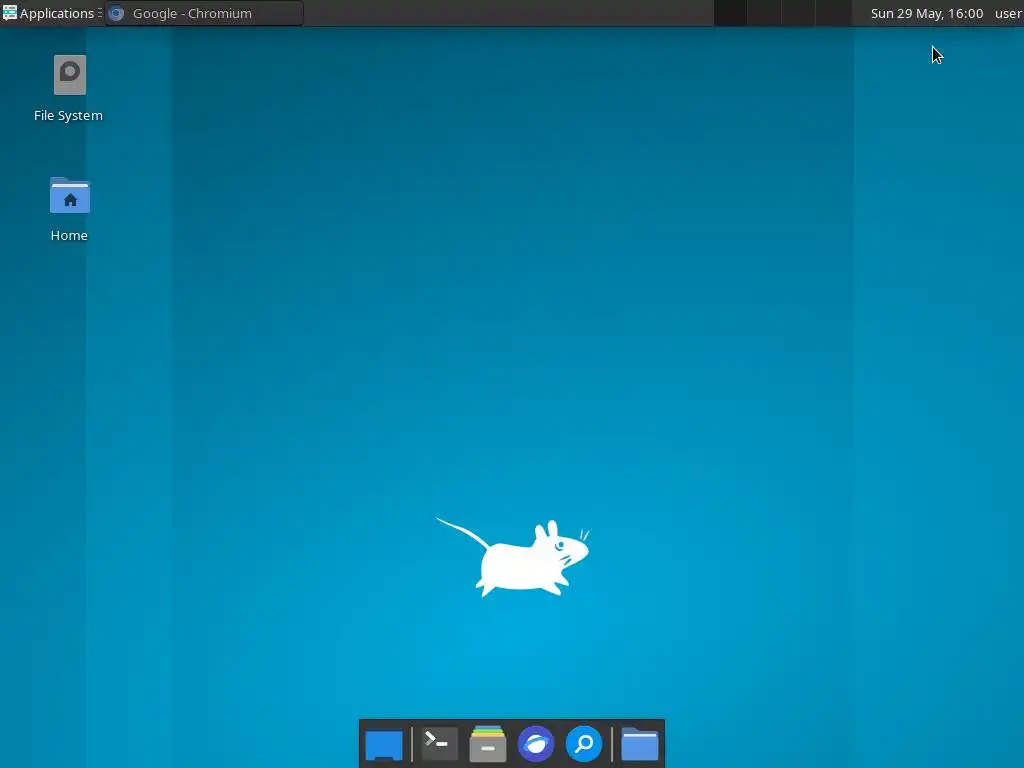Open the File Manager drawer dock icon
Image resolution: width=1024 pixels, height=768 pixels.
point(488,744)
